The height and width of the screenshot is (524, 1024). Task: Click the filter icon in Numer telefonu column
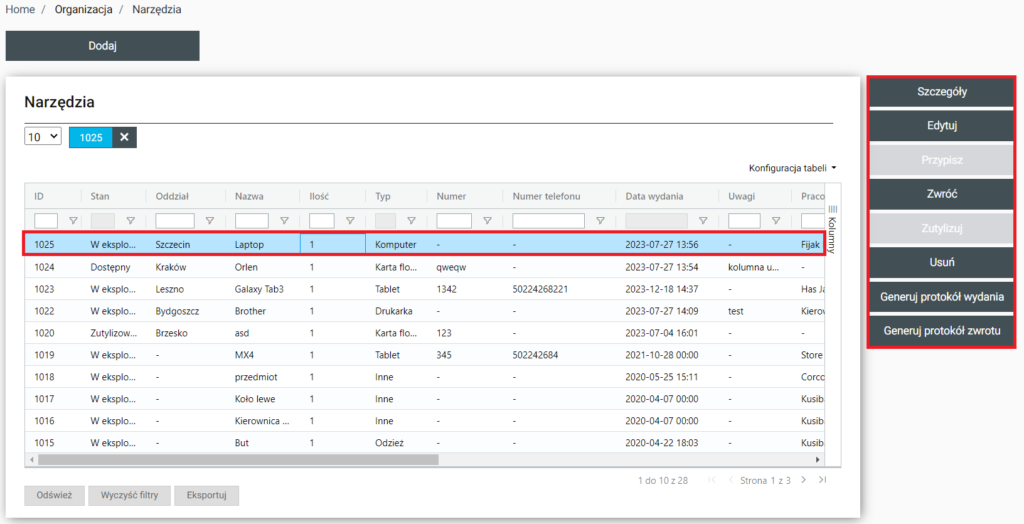(x=600, y=221)
